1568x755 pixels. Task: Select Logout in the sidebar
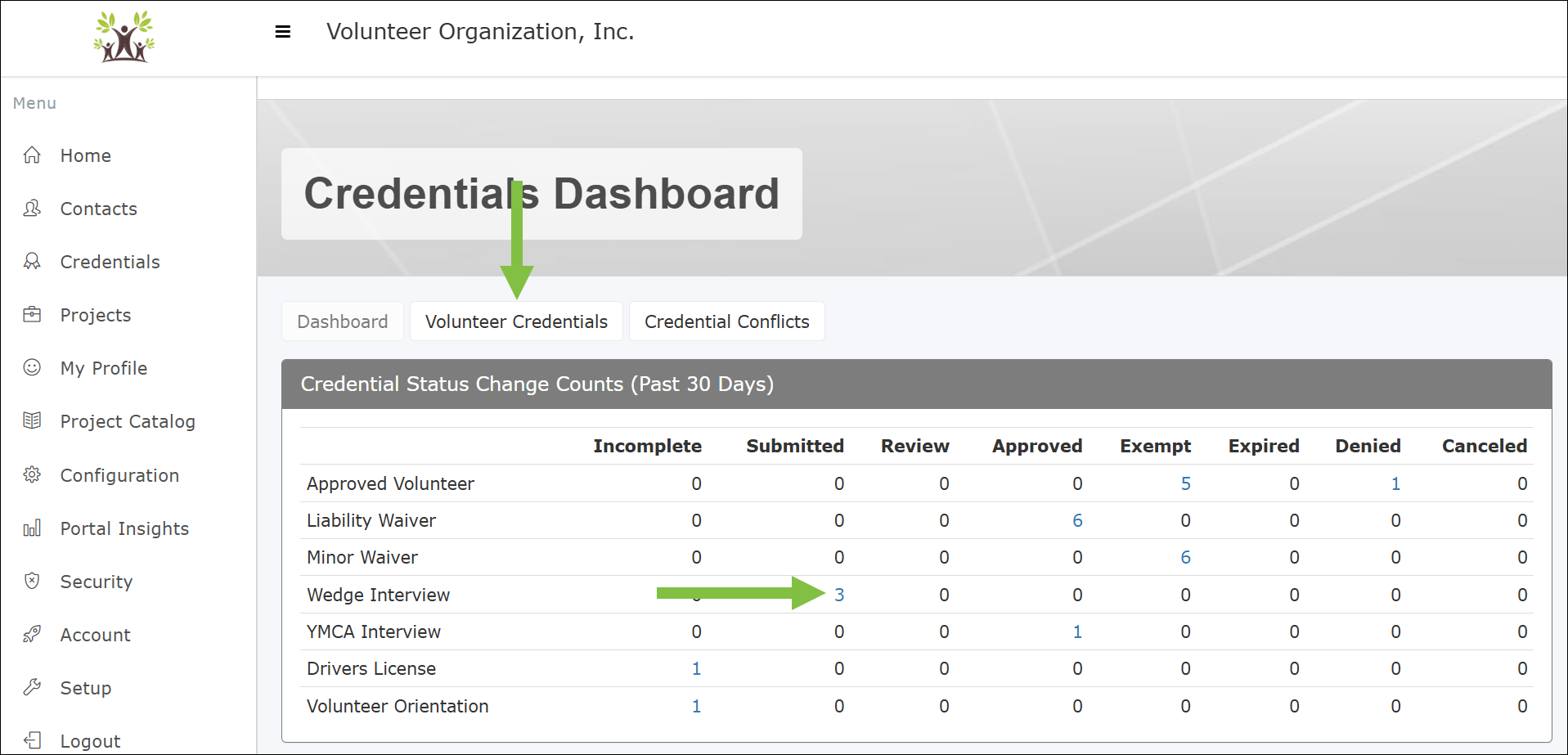click(90, 741)
